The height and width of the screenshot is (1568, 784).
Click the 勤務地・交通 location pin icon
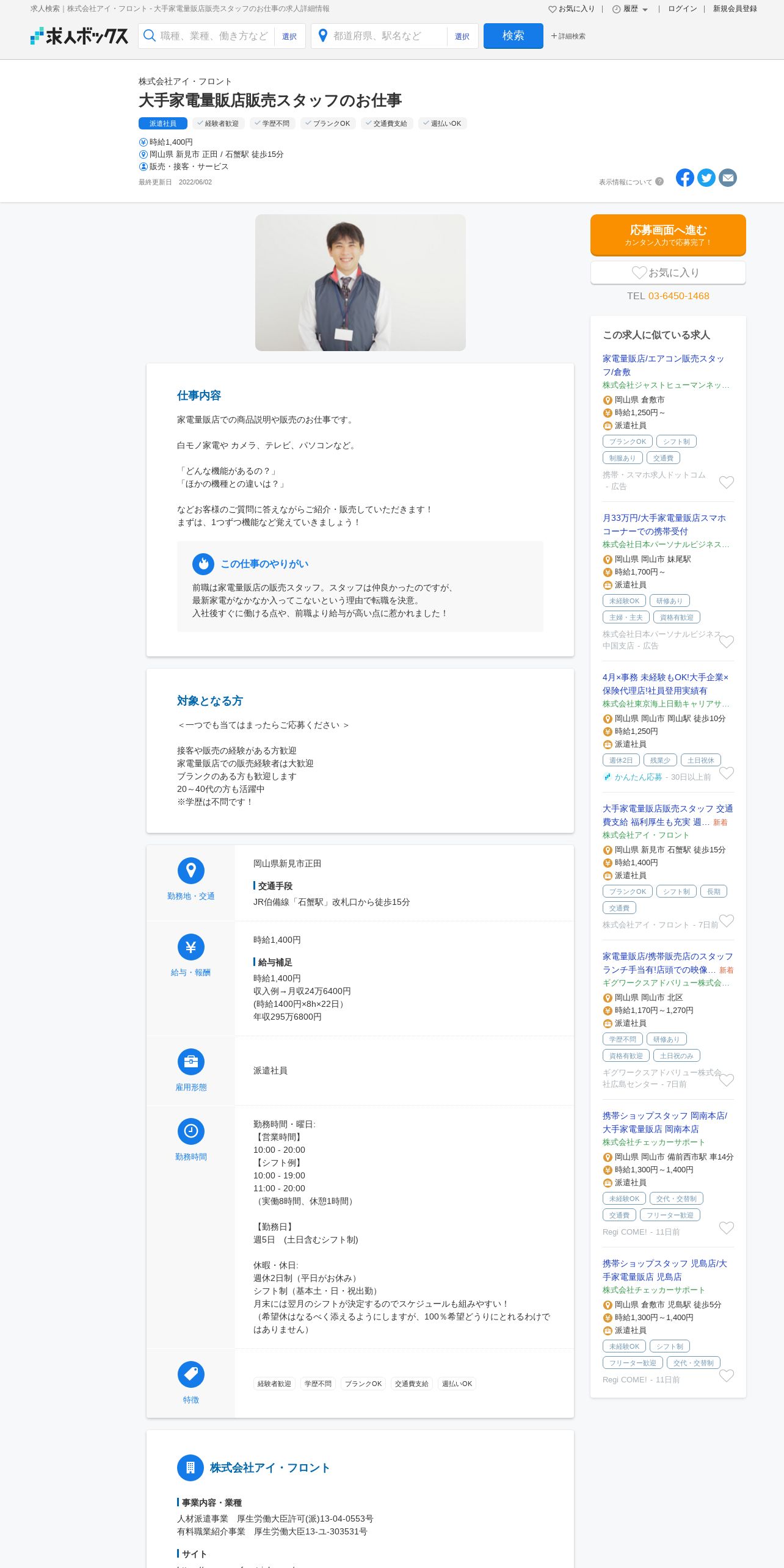[x=191, y=871]
